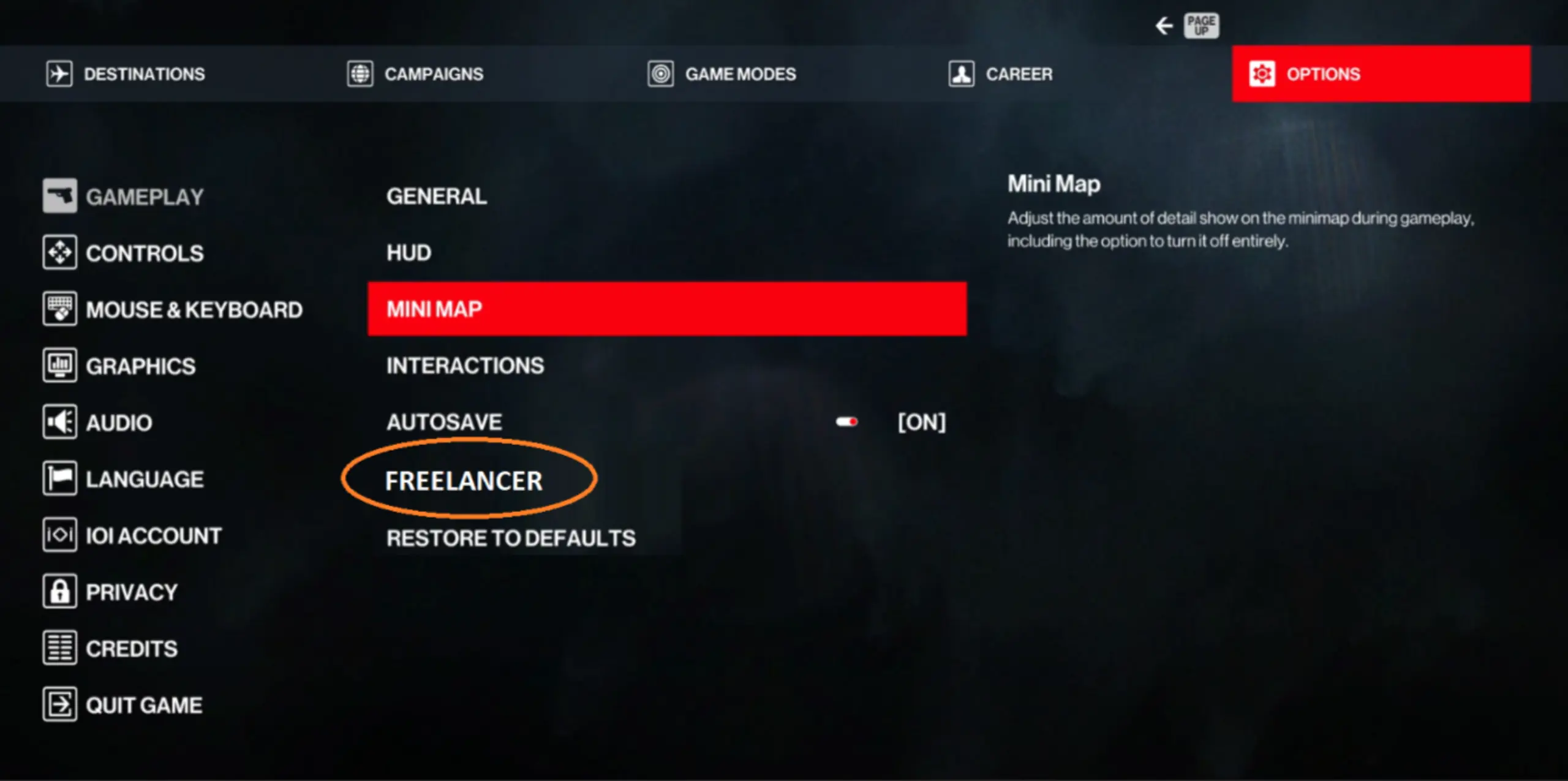
Task: Click the Mouse and Keyboard icon
Action: click(58, 309)
